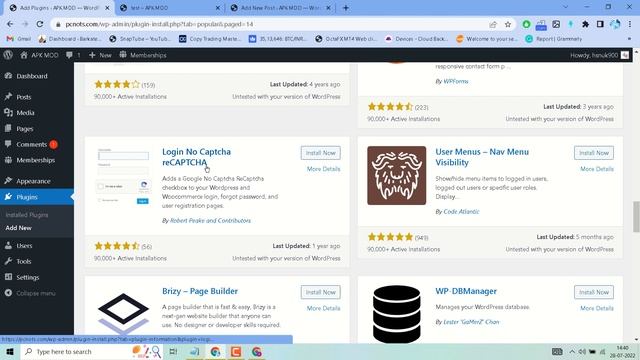
Task: View More Details for Brizy
Action: point(323,308)
